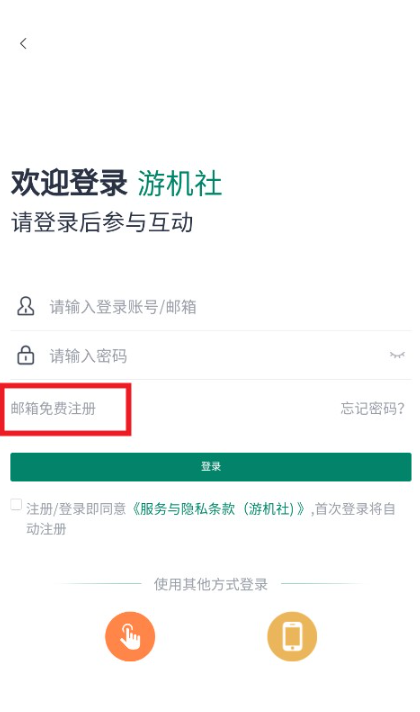Image resolution: width=420 pixels, height=712 pixels.
Task: Click the 注册/登录即同意 agreement text
Action: (76, 509)
